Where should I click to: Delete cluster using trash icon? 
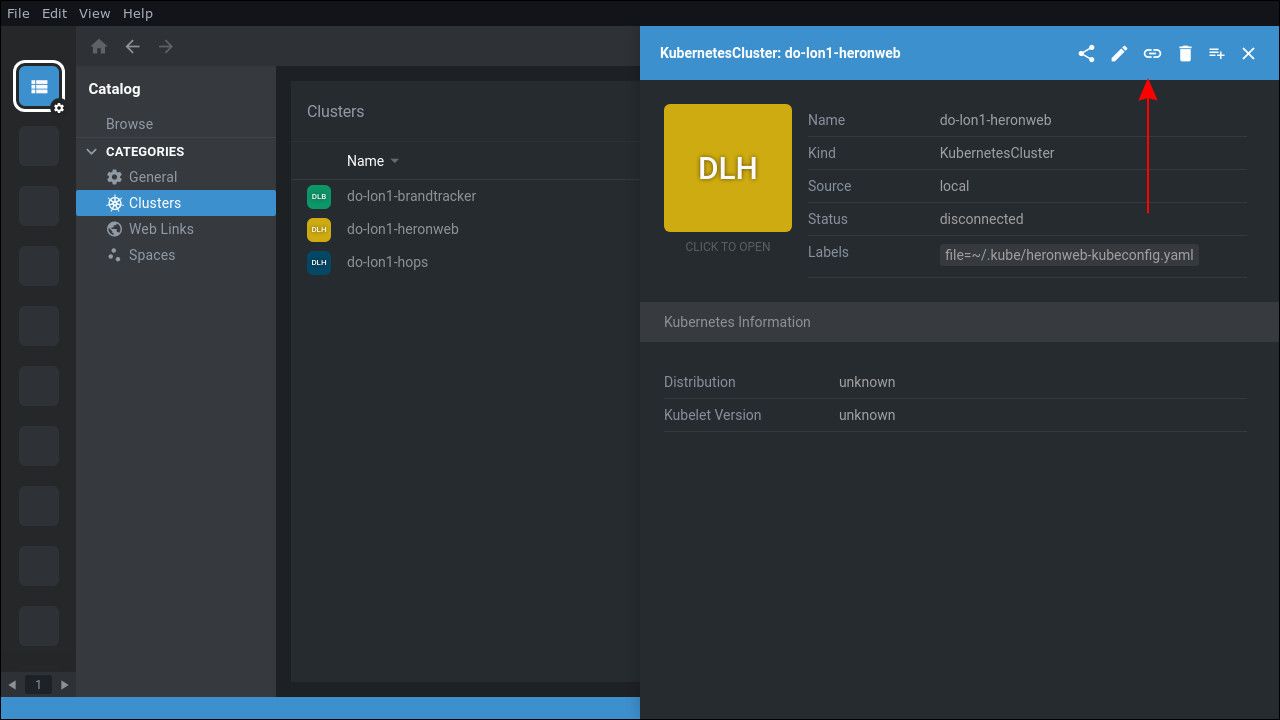click(x=1185, y=54)
